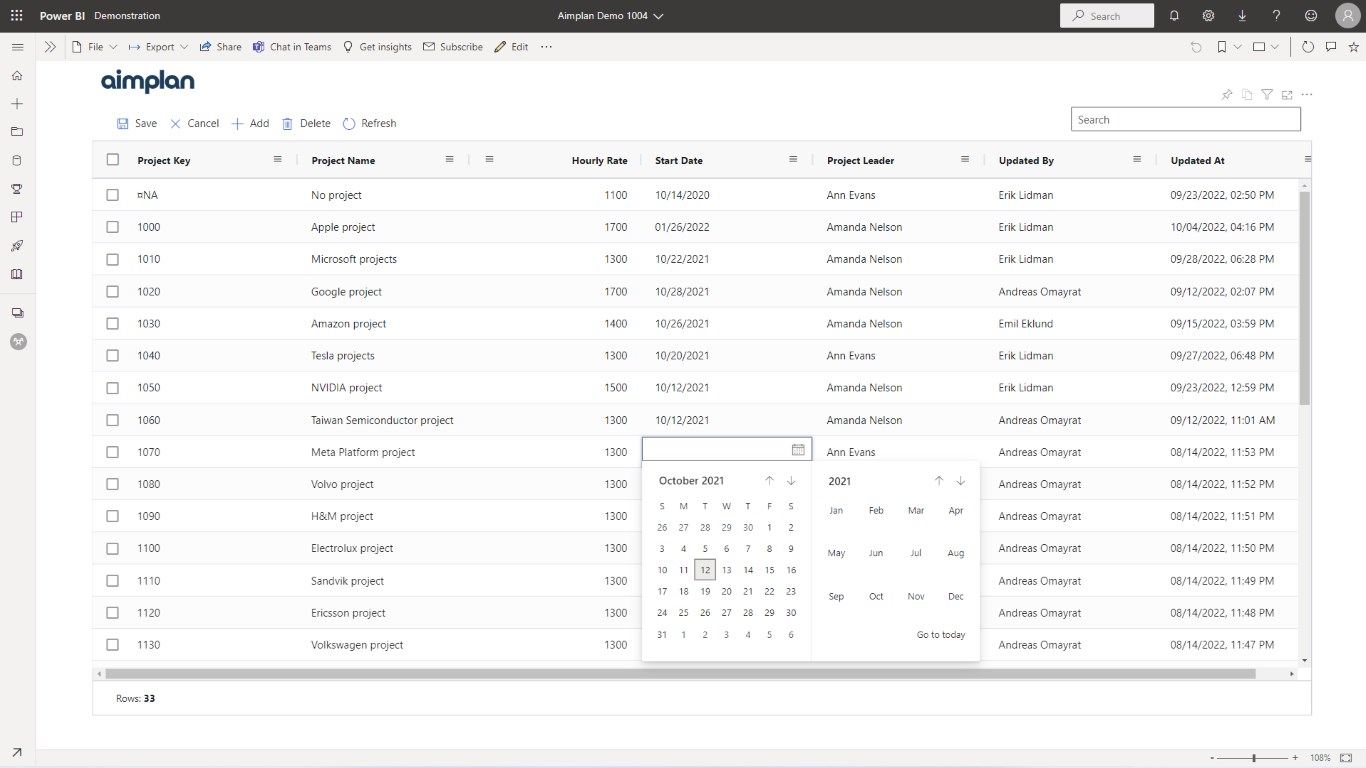Screen dimensions: 1366x768
Task: Open the toolbar more options ellipsis
Action: click(x=546, y=47)
